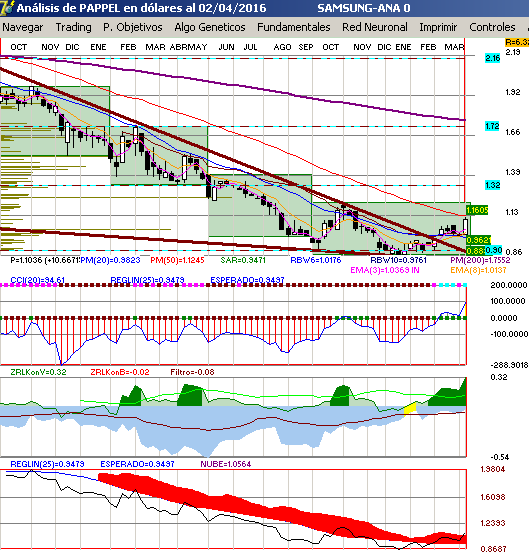Open the Navegar menu
This screenshot has width=529, height=552.
[x=23, y=27]
